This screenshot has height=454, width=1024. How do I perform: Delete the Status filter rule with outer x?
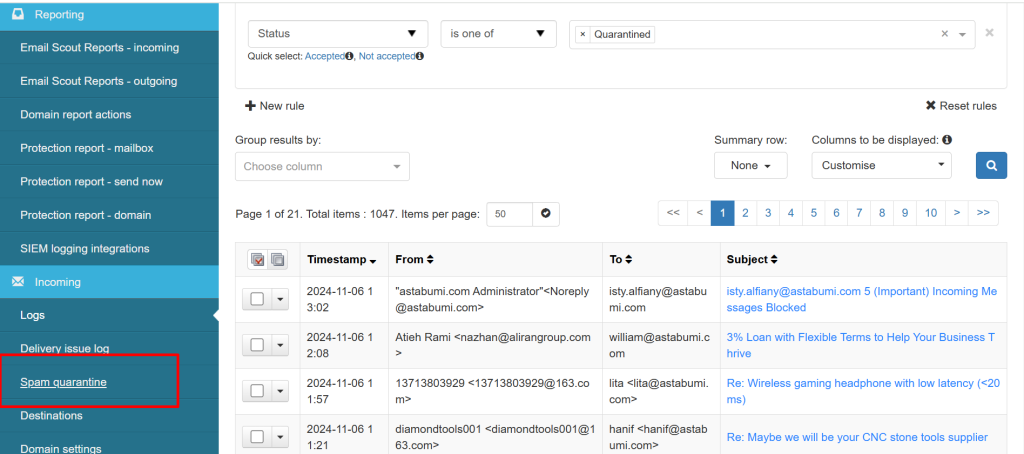click(989, 33)
